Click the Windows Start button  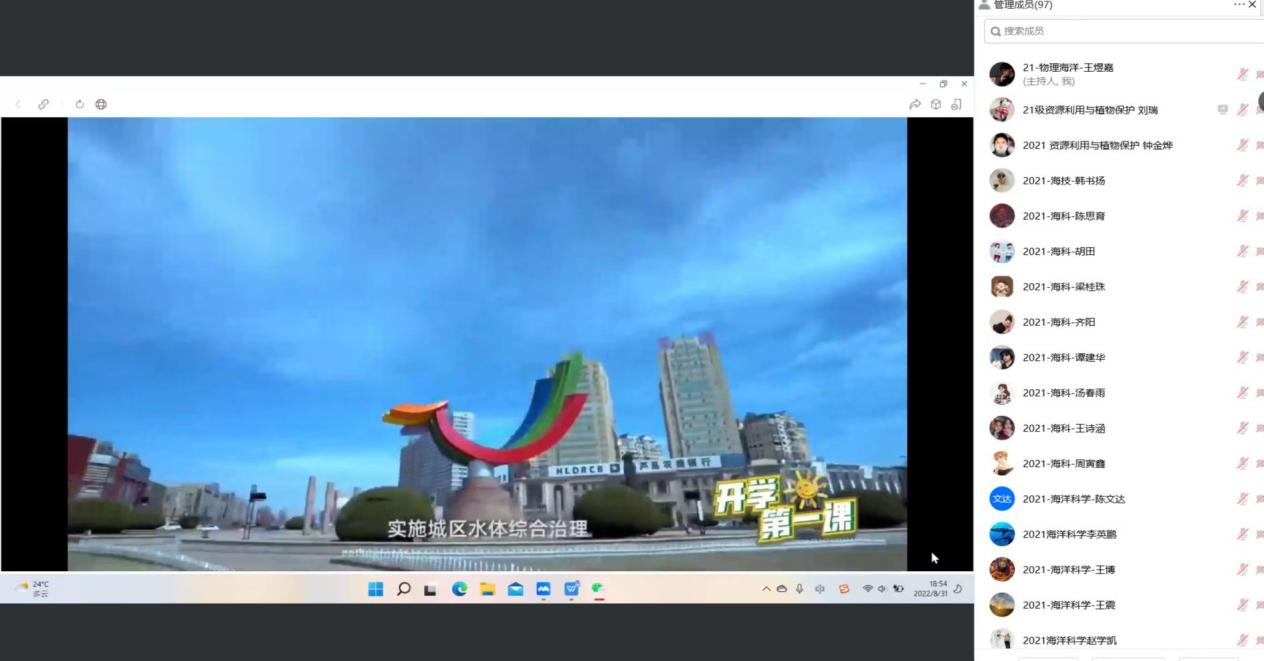[376, 589]
